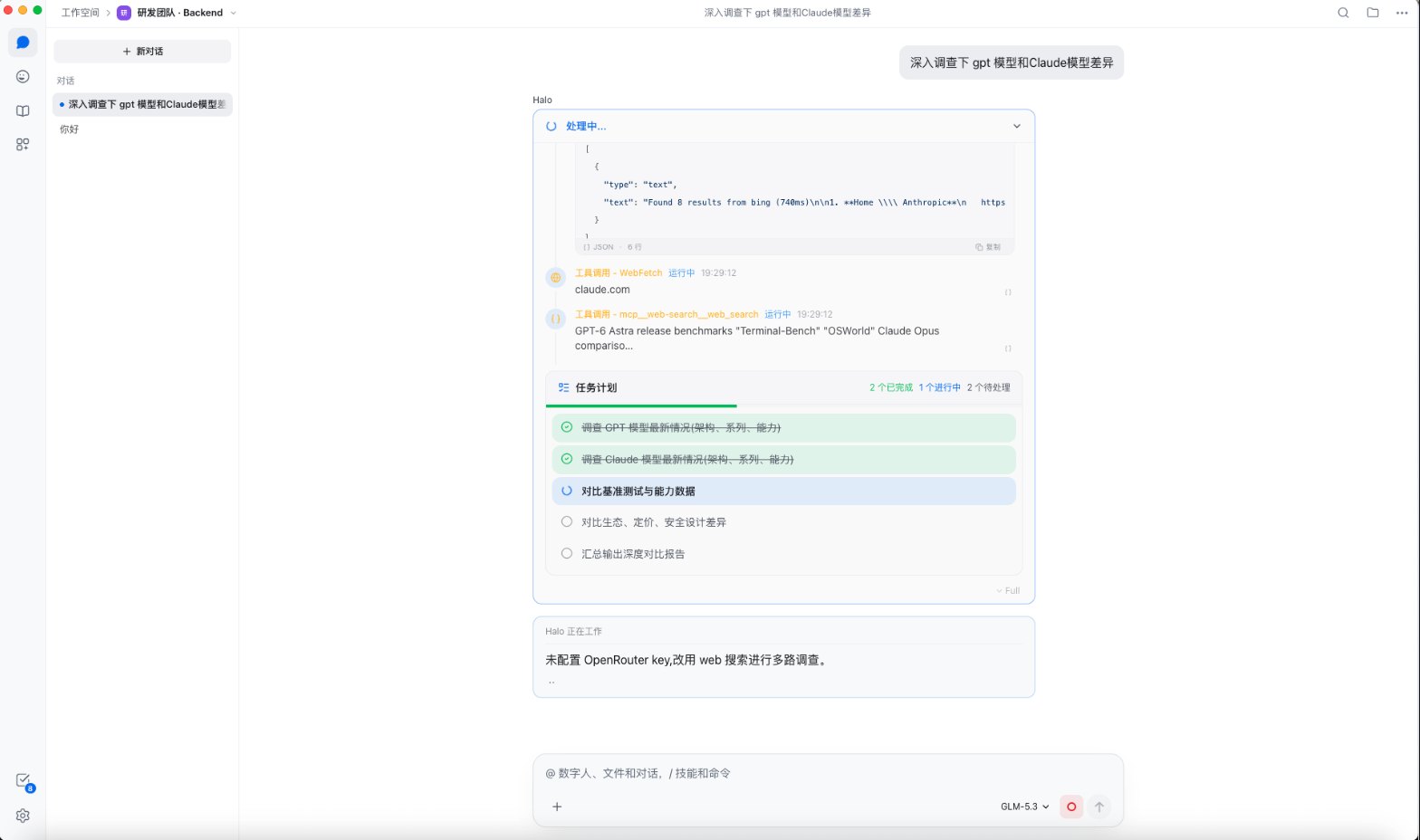Show raw JSON for claude.com WebFetch call

pos(1008,292)
